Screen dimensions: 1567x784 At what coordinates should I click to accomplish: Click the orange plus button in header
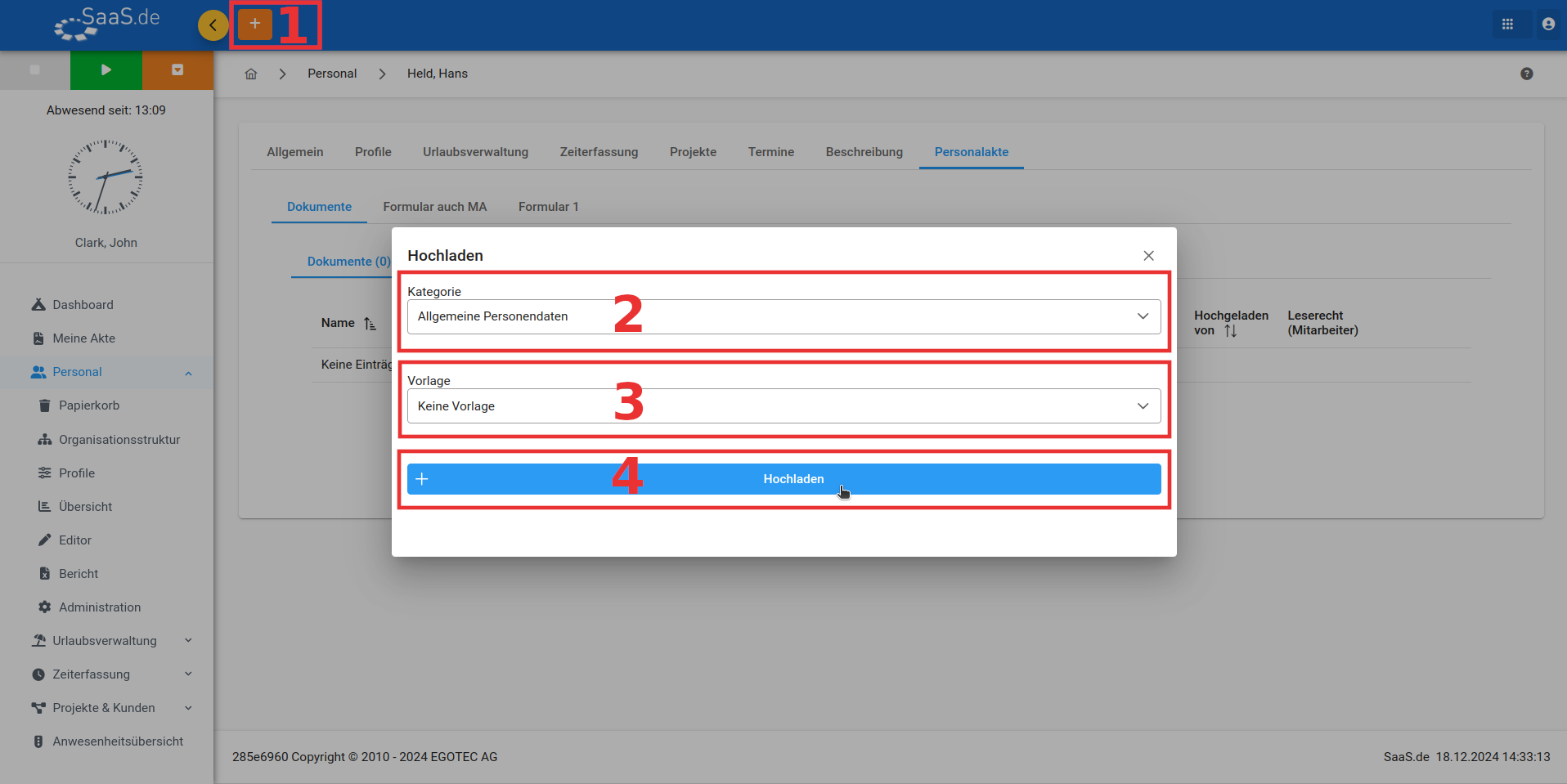coord(255,25)
